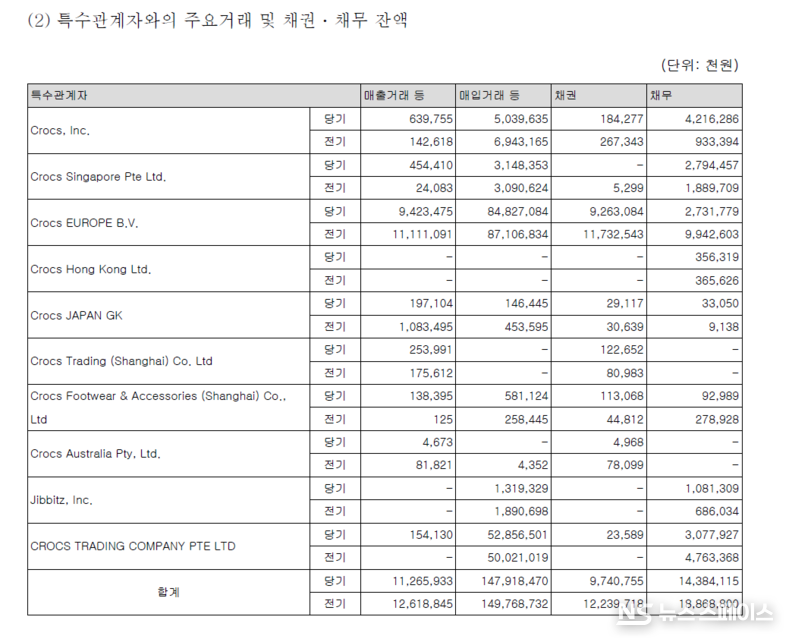The height and width of the screenshot is (642, 792).
Task: Click the 특수관계자 column header
Action: click(x=60, y=95)
